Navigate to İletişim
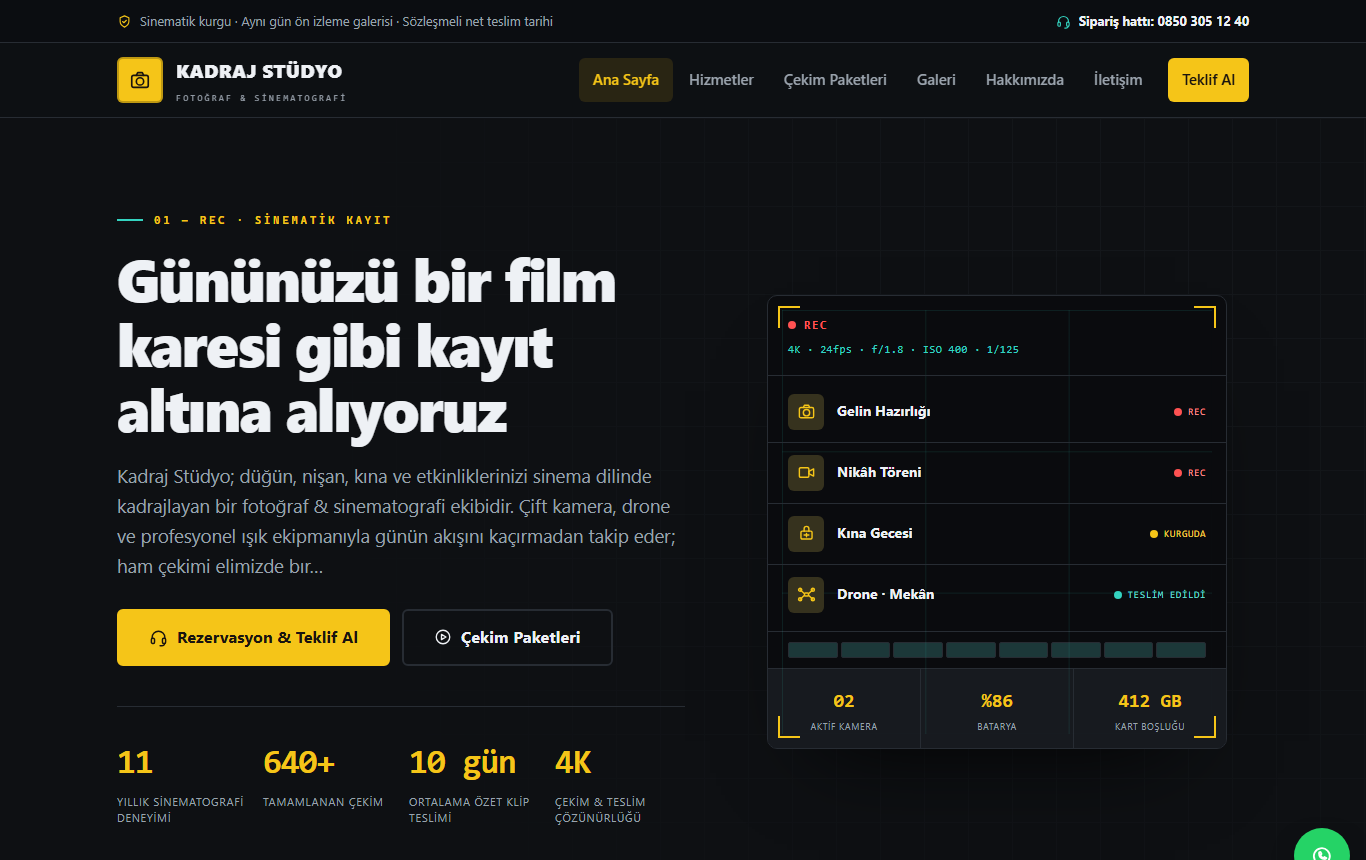 pyautogui.click(x=1118, y=80)
